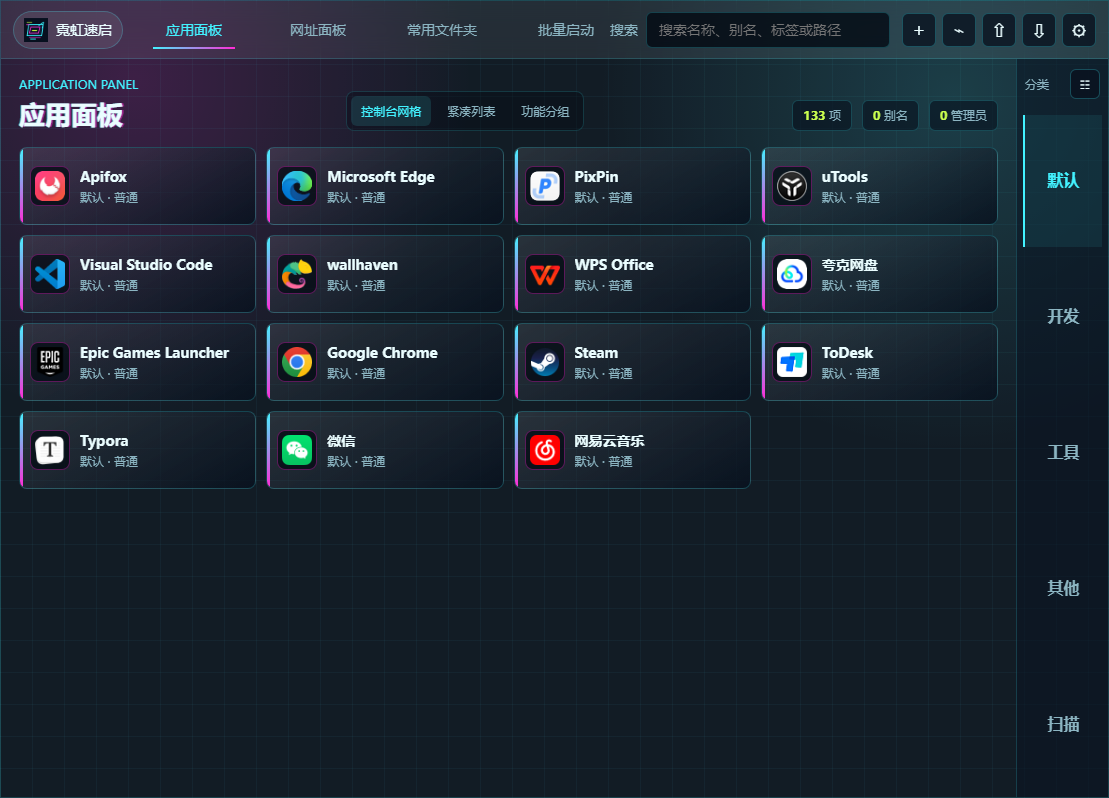Open the uTools app icon

(x=791, y=186)
